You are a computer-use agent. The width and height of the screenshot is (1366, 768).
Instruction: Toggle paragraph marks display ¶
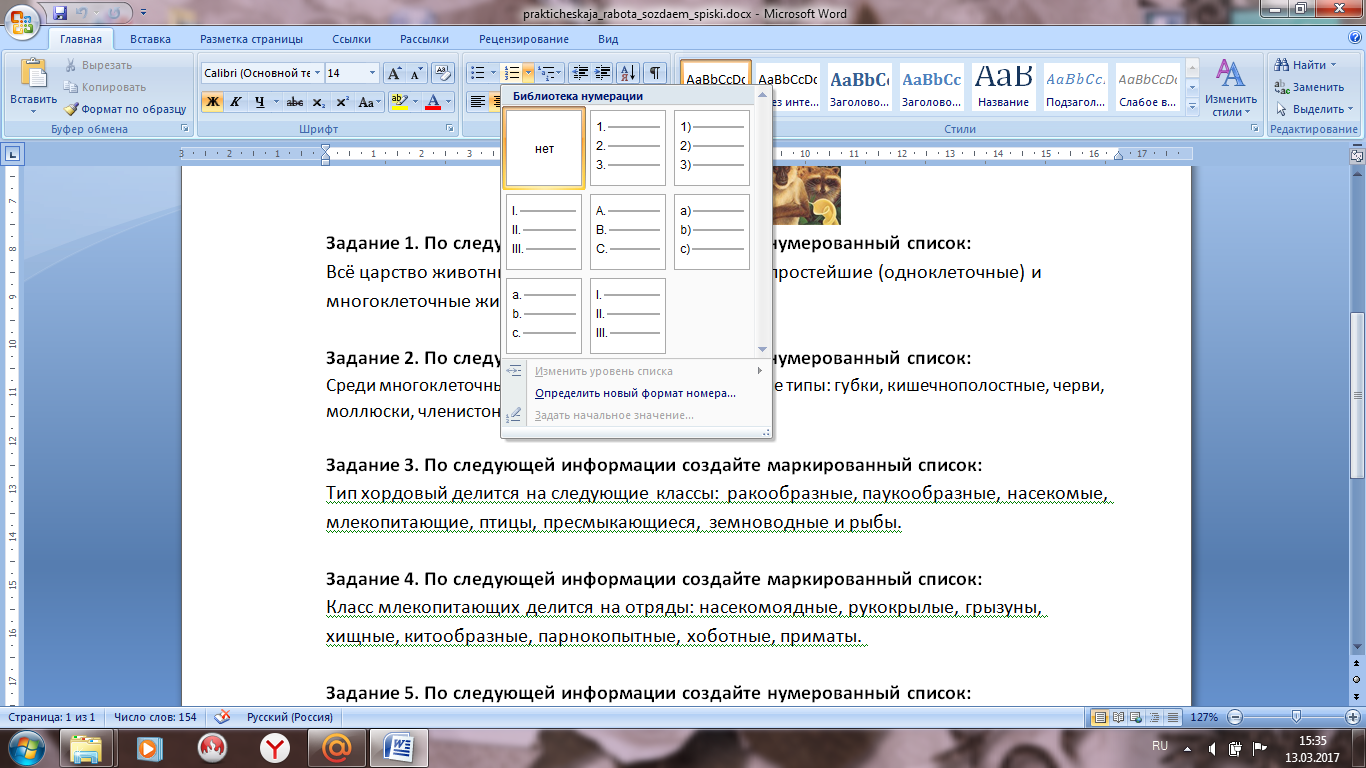655,73
